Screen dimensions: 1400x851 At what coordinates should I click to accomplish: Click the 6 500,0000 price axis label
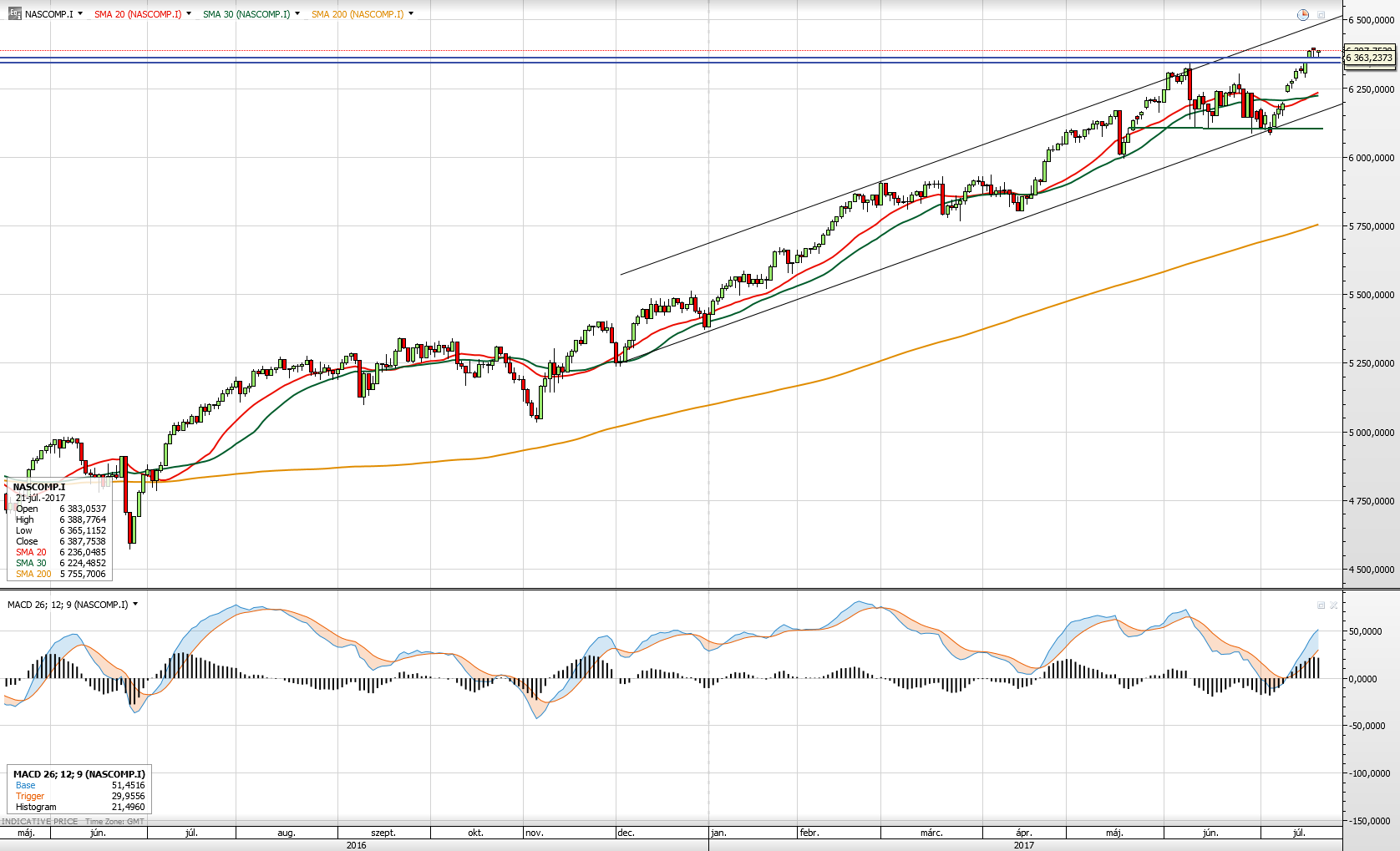pos(1372,20)
